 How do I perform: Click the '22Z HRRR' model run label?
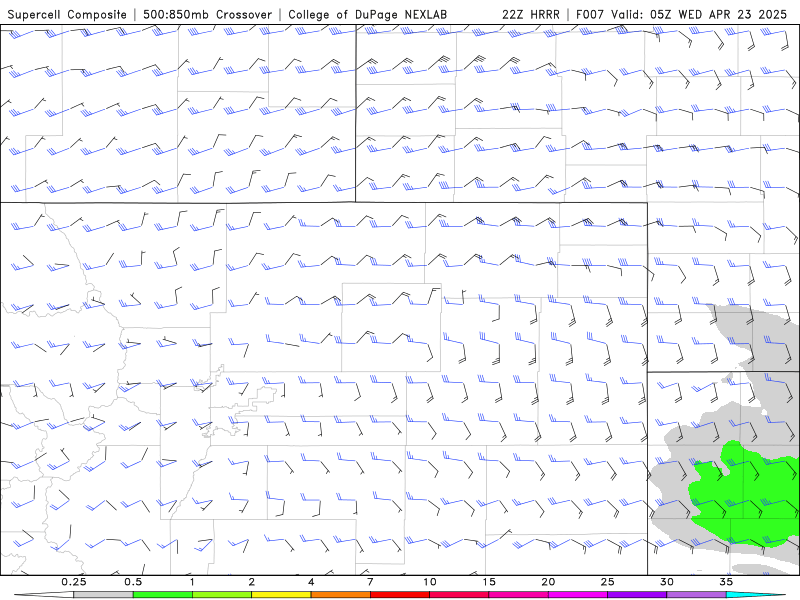(x=531, y=14)
